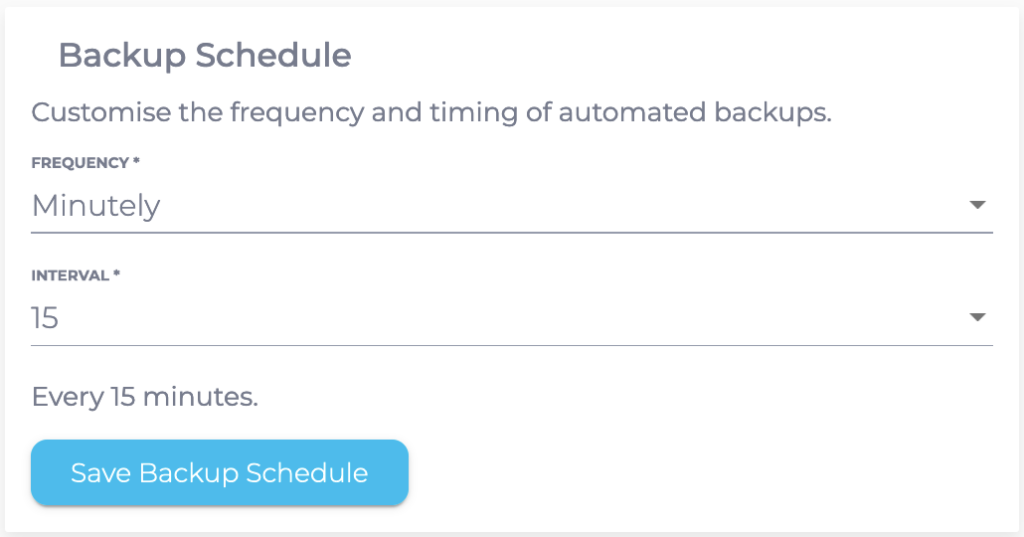Click the word 'Schedule' in the heading
Screen dimensions: 1024x537
[273, 55]
